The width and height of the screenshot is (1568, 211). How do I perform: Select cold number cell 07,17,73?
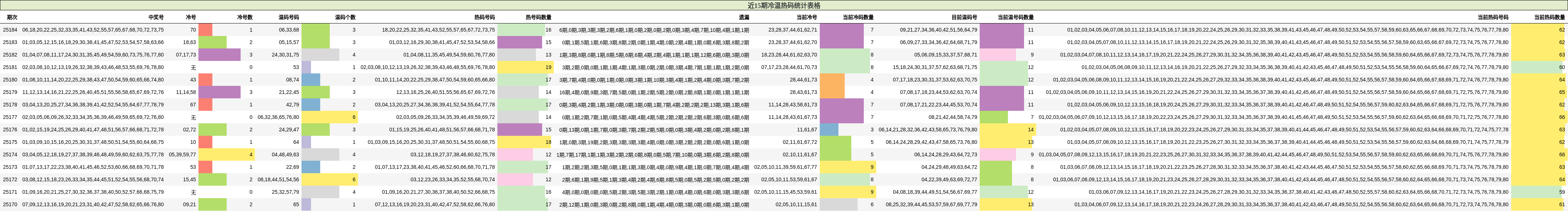(186, 55)
